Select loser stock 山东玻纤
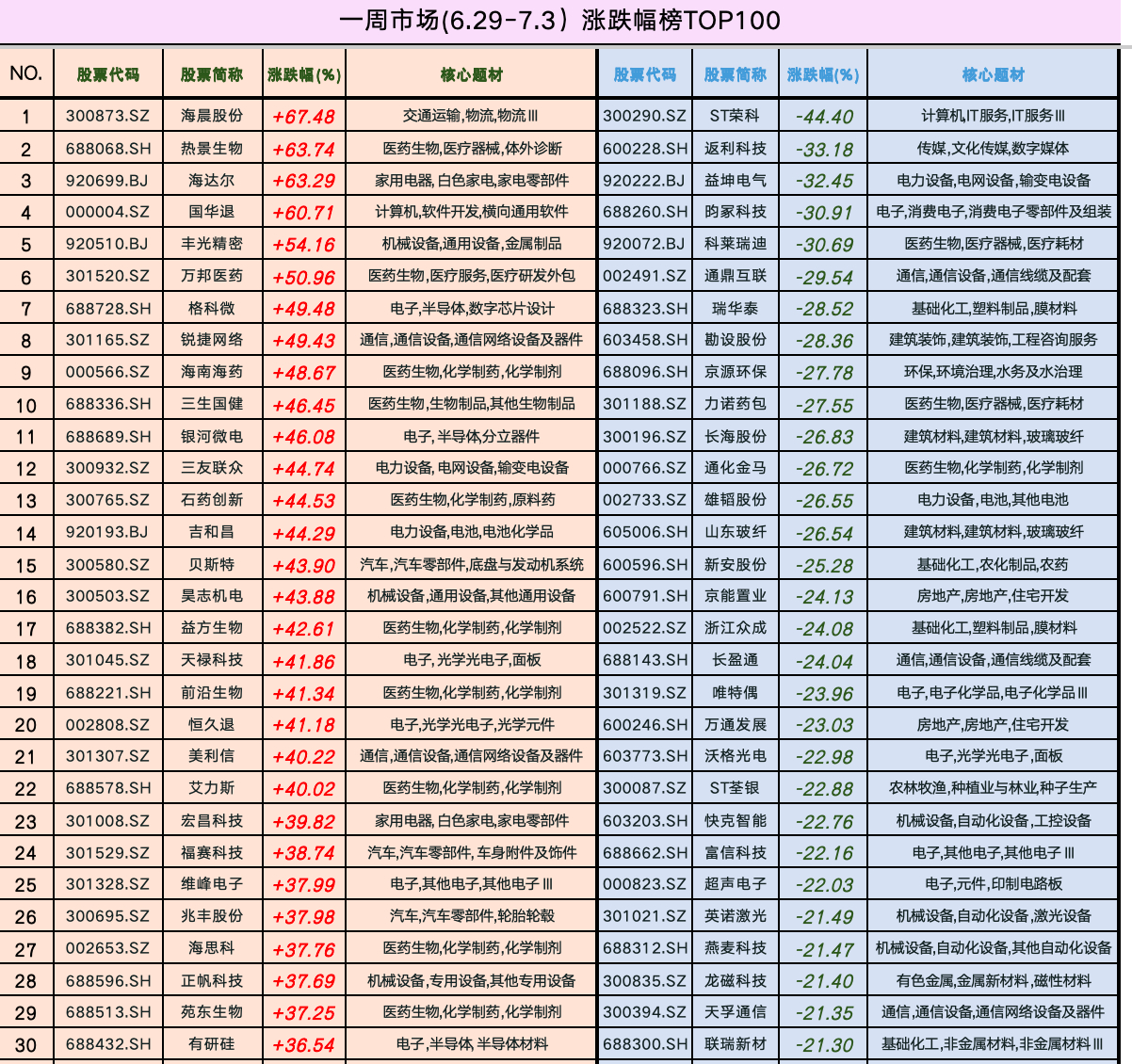 736,531
